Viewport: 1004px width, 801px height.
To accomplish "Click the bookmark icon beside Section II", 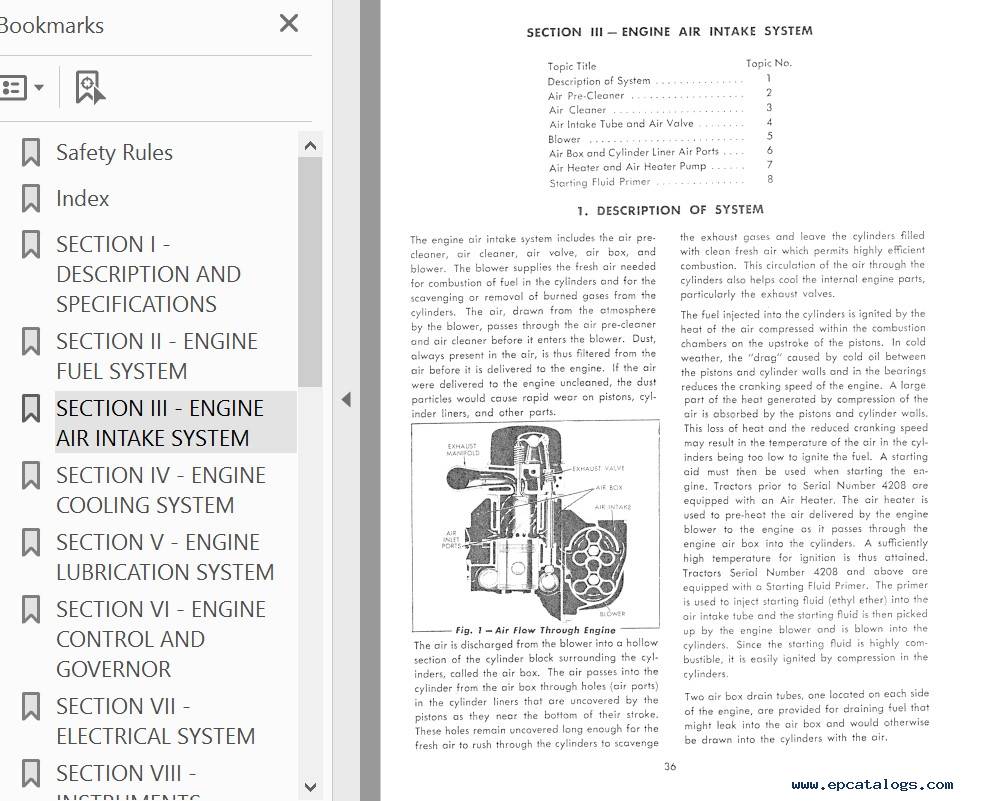I will pos(31,341).
